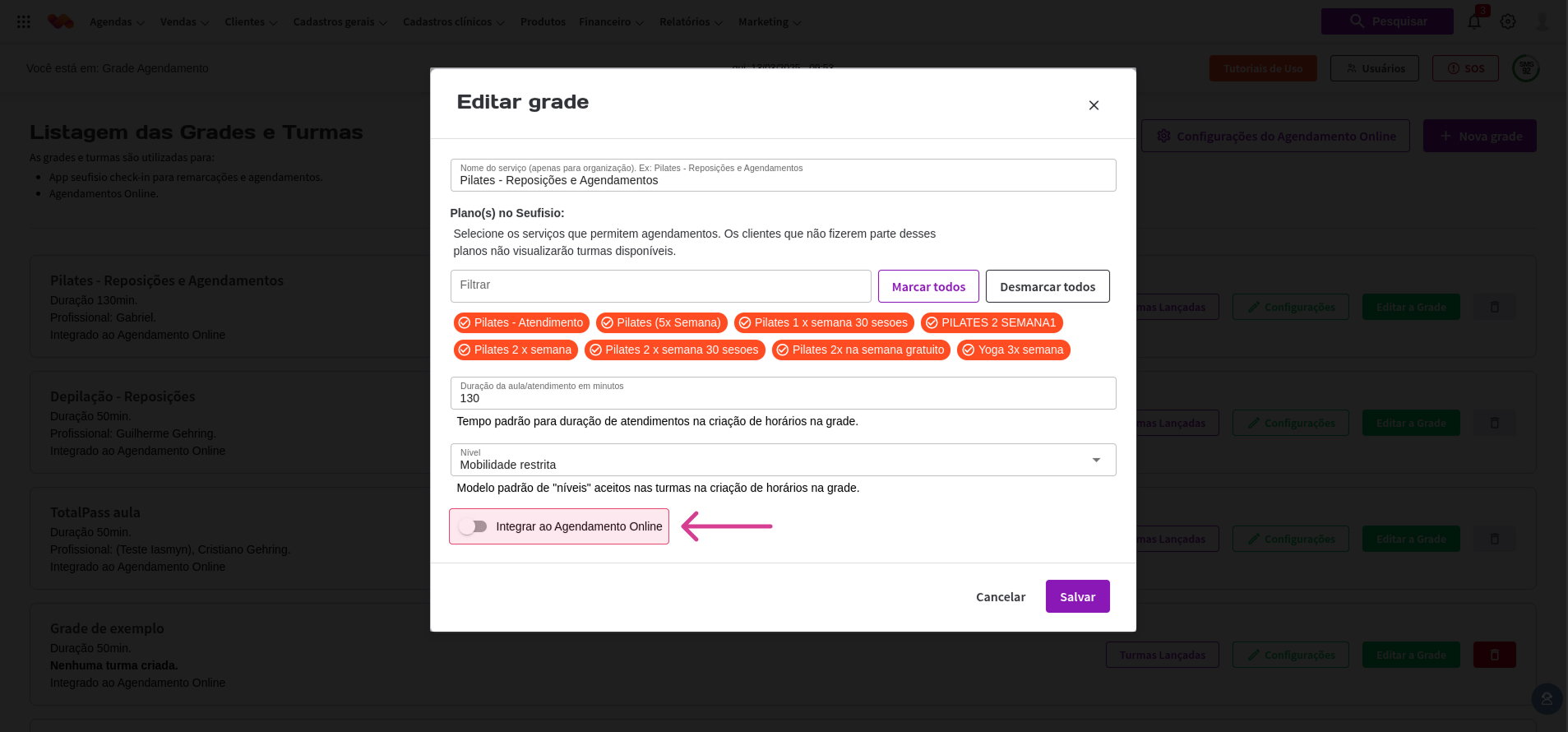Deselect PILATES 2 SEMANA1 plan chip
The image size is (1568, 732).
click(x=992, y=323)
